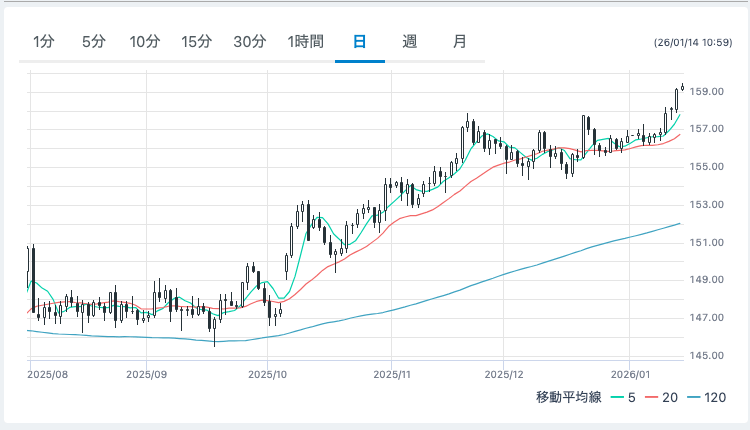Click the 26/01/14 10:59 timestamp

coord(693,43)
